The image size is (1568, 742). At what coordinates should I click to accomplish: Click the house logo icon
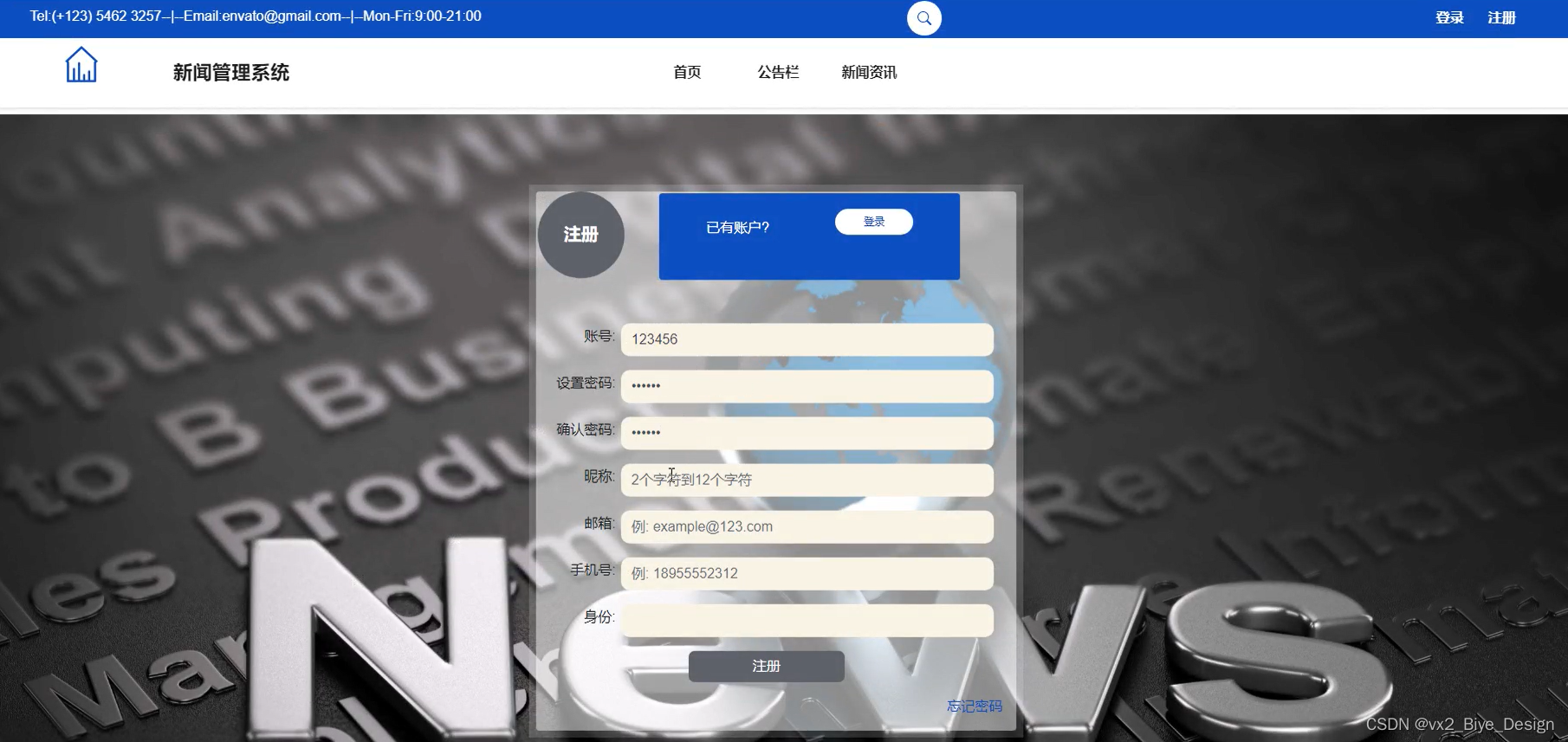click(81, 65)
